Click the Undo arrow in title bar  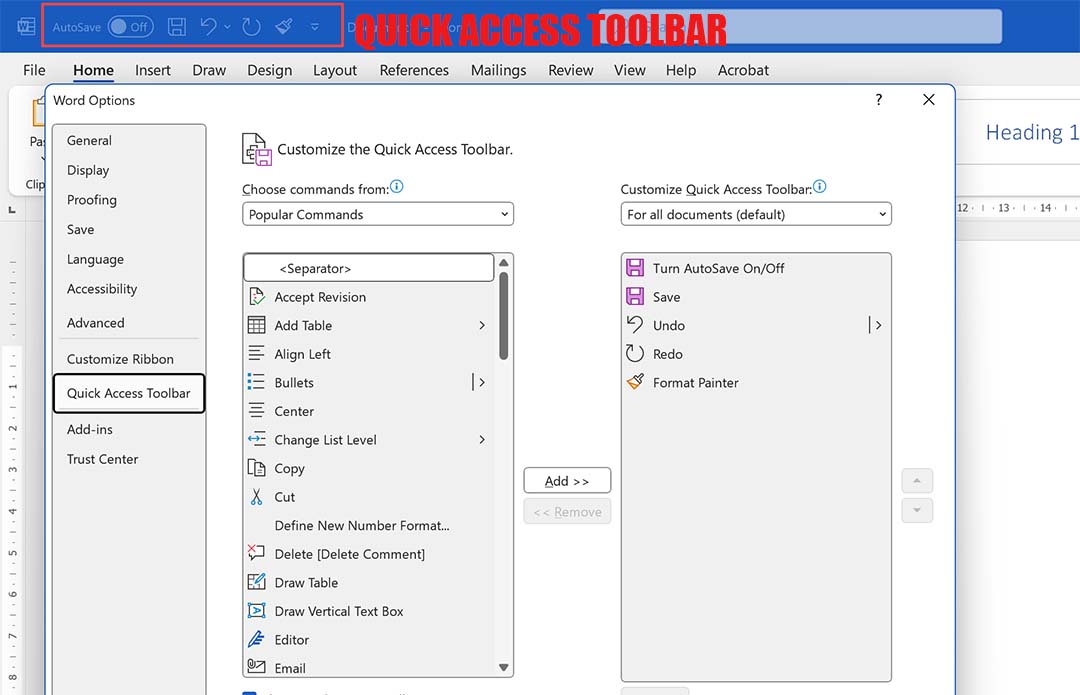208,27
